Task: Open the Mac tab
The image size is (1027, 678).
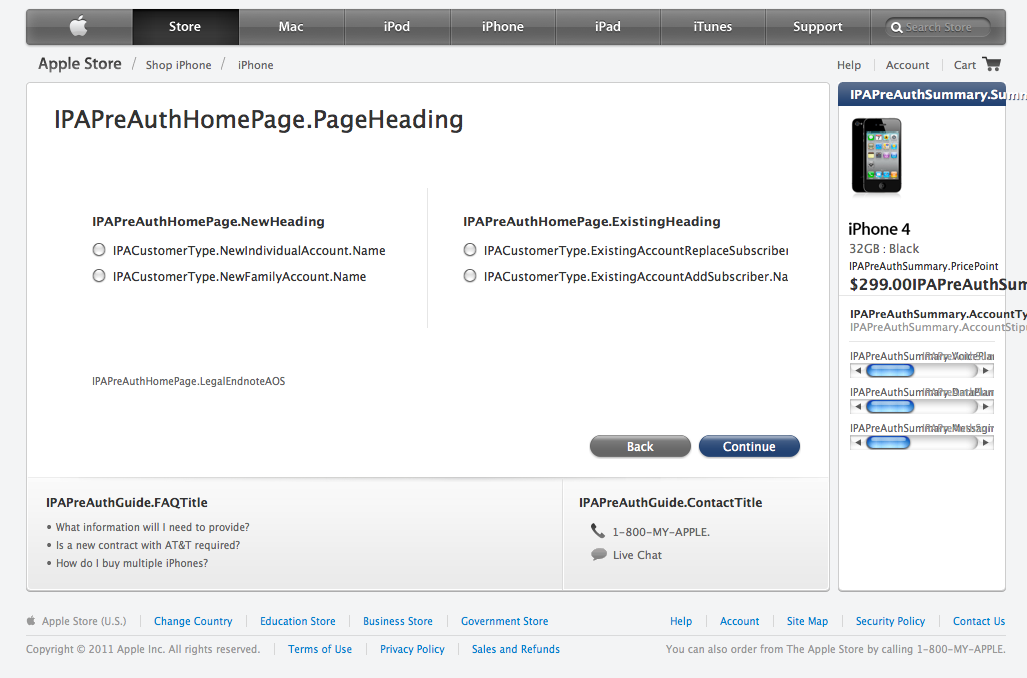Action: click(x=291, y=27)
